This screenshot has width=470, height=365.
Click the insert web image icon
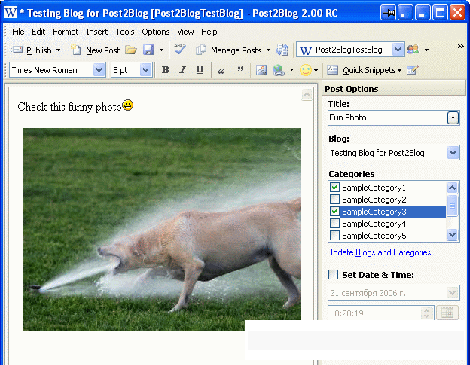tap(279, 70)
